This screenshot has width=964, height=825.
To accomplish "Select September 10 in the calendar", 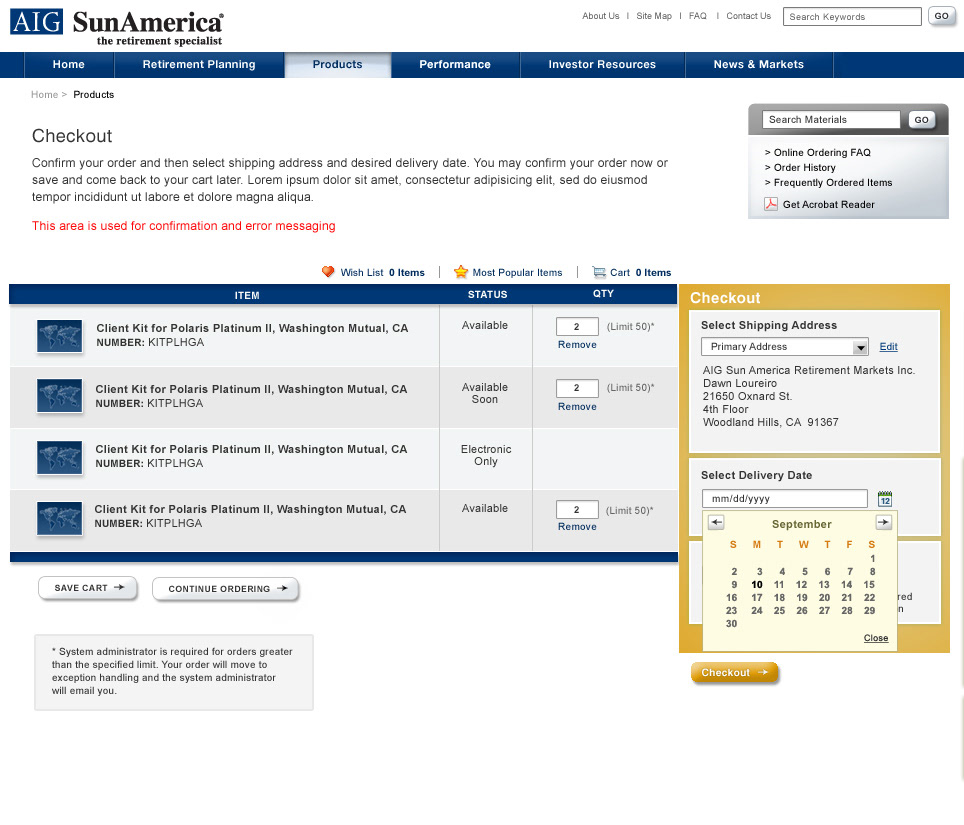I will click(x=757, y=585).
